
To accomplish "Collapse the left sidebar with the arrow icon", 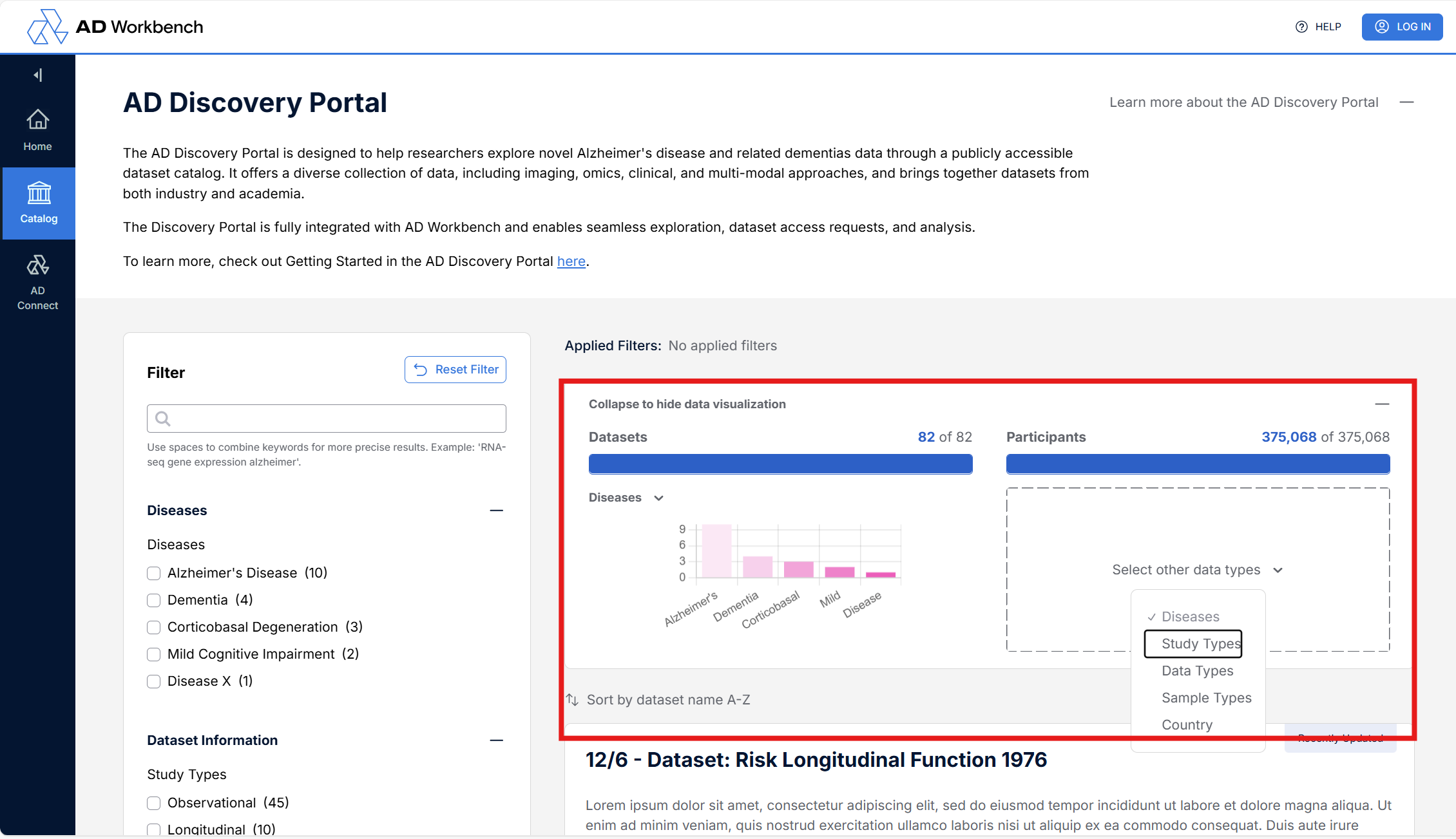I will pos(38,75).
